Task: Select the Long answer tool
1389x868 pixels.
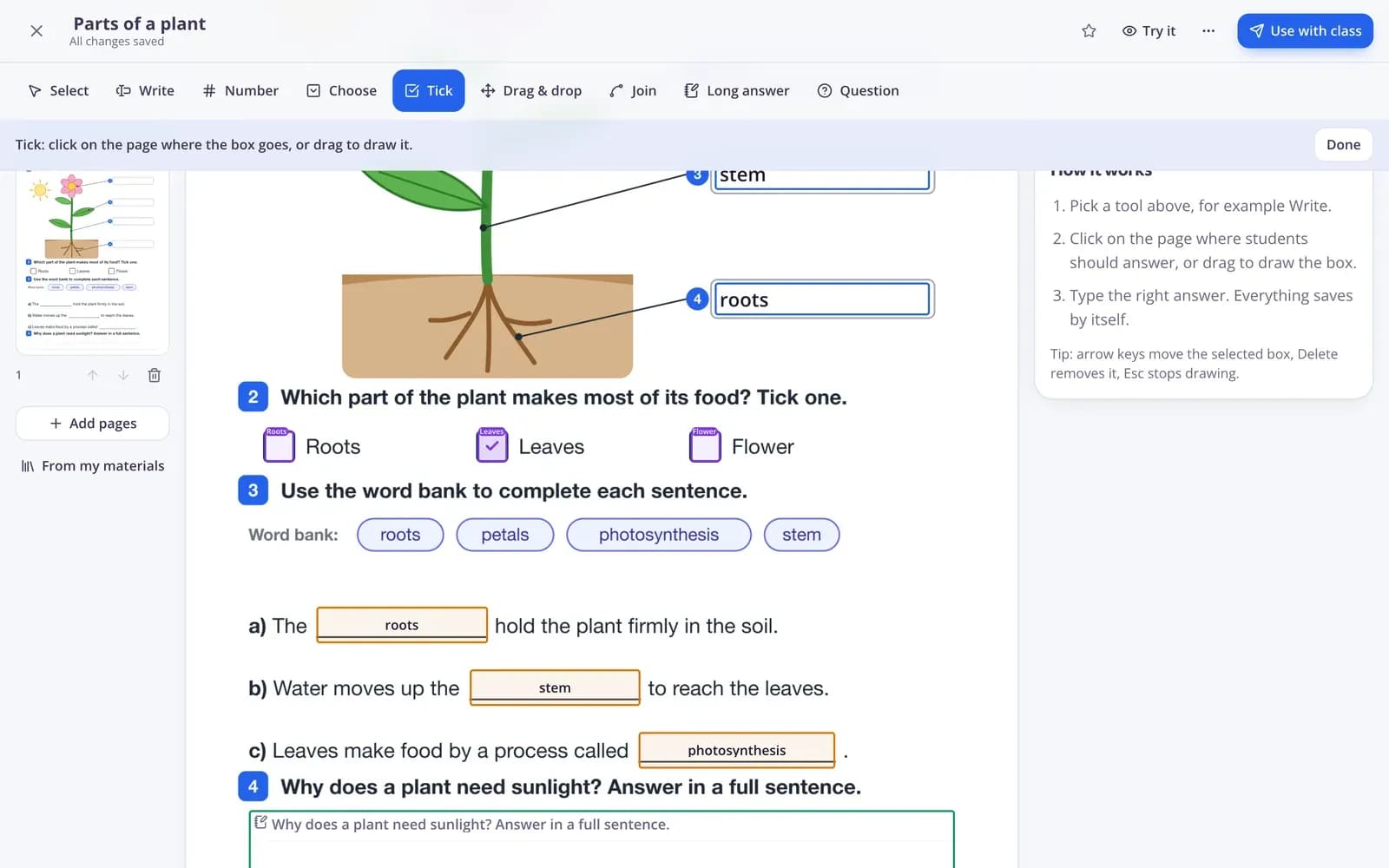Action: tap(736, 91)
